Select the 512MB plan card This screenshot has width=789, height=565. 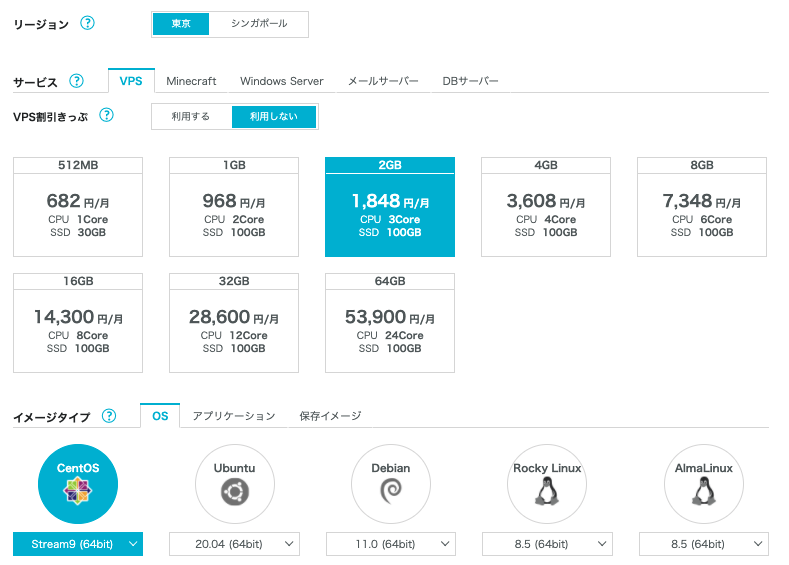[x=78, y=207]
